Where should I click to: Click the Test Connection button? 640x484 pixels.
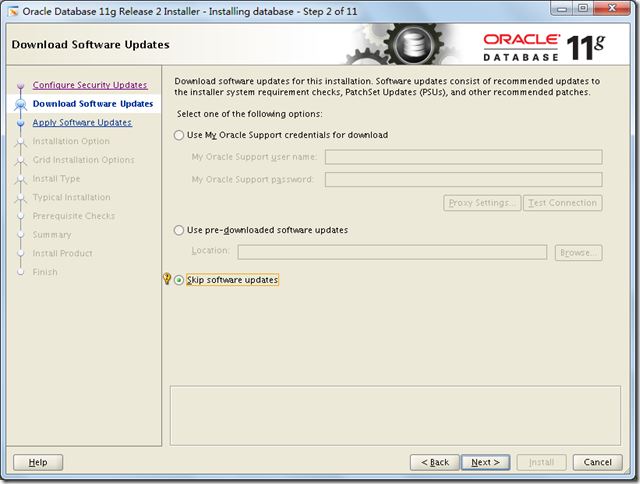(562, 203)
